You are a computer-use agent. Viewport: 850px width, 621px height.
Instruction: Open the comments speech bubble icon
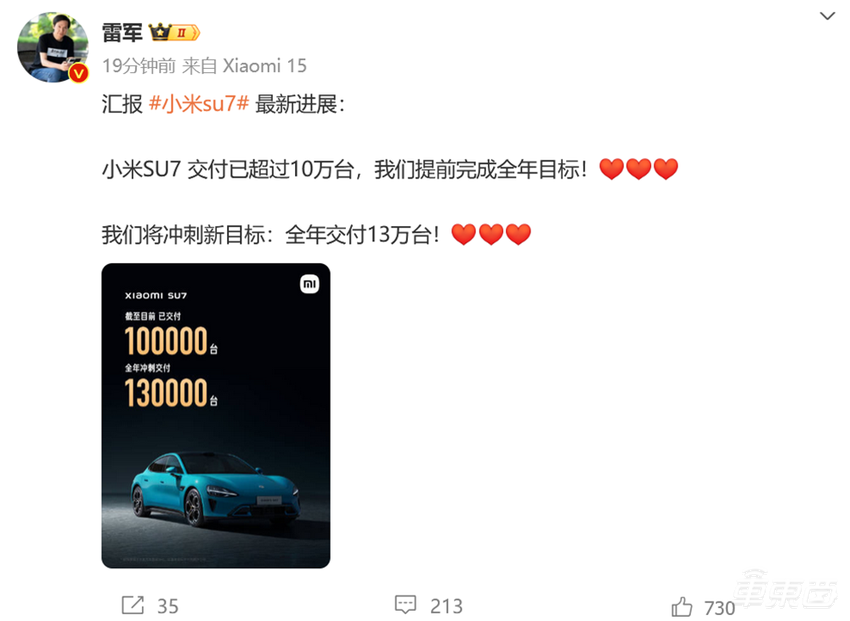click(405, 604)
